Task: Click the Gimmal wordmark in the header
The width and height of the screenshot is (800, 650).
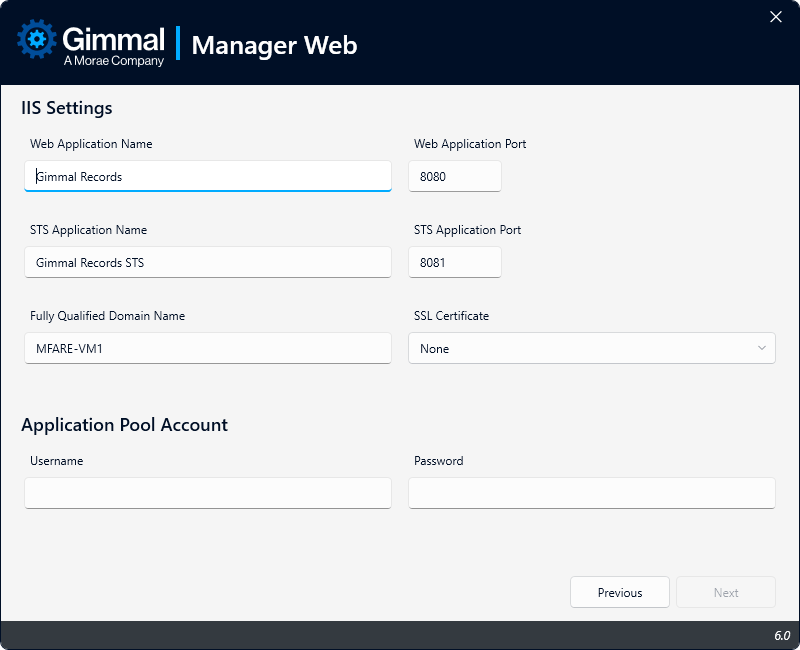Action: [x=113, y=39]
